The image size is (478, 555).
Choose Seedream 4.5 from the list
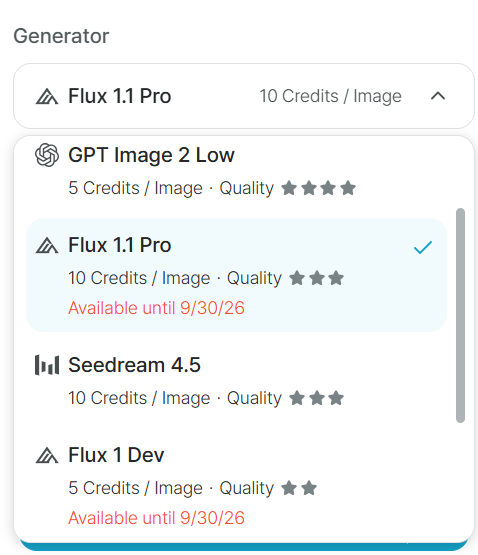[237, 381]
